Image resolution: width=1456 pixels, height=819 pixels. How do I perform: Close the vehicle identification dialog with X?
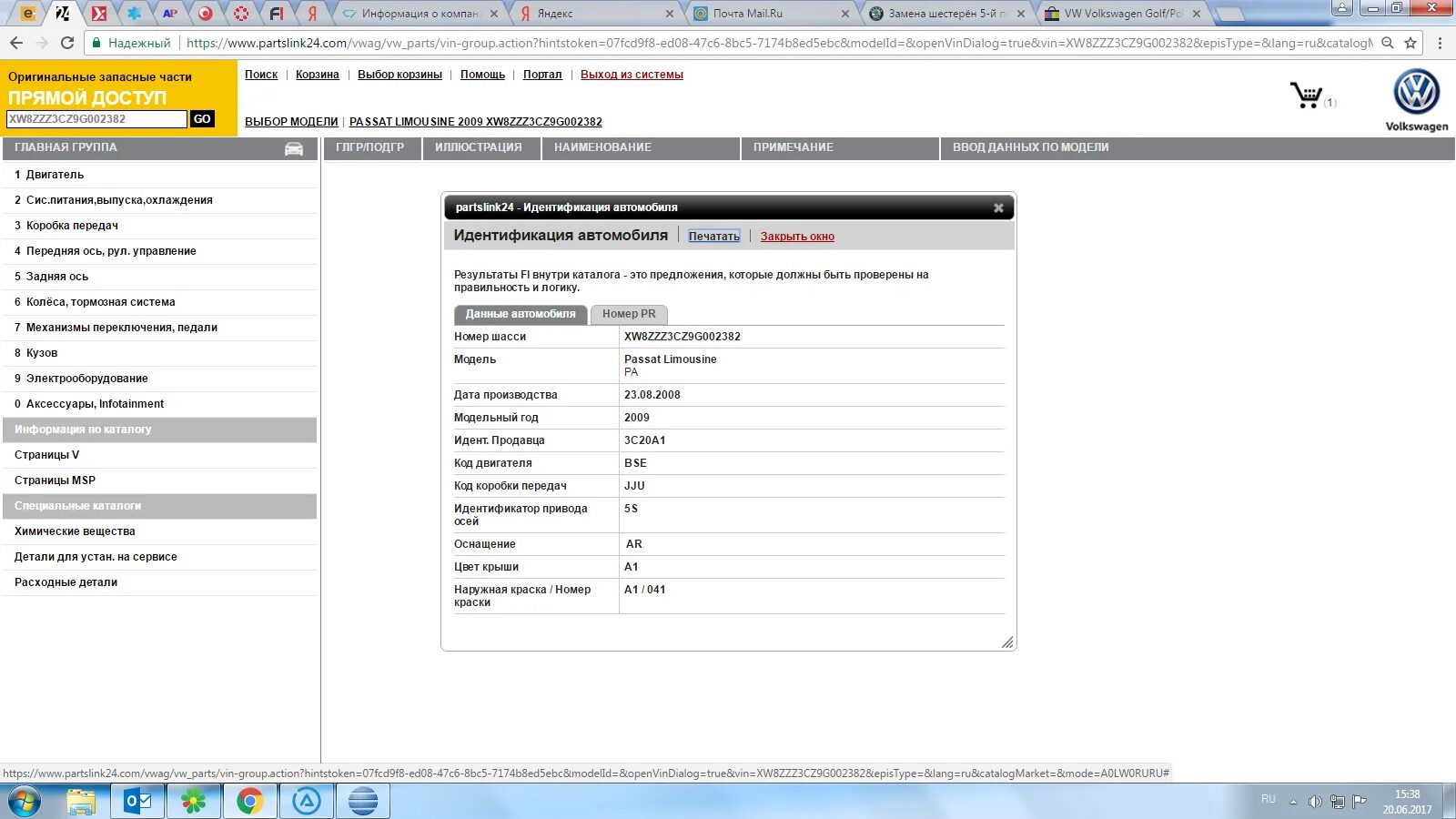coord(998,207)
